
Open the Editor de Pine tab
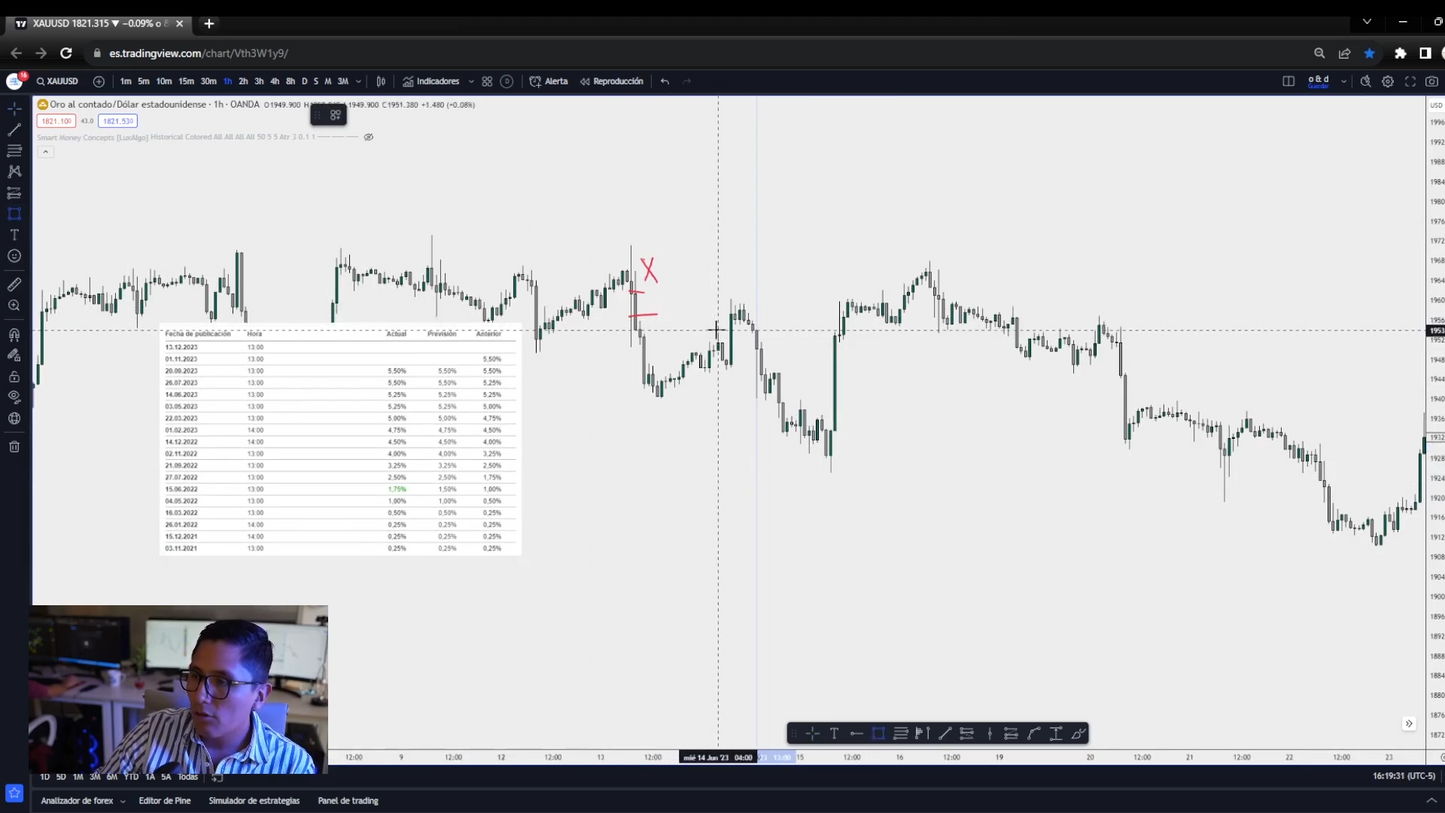click(x=164, y=801)
